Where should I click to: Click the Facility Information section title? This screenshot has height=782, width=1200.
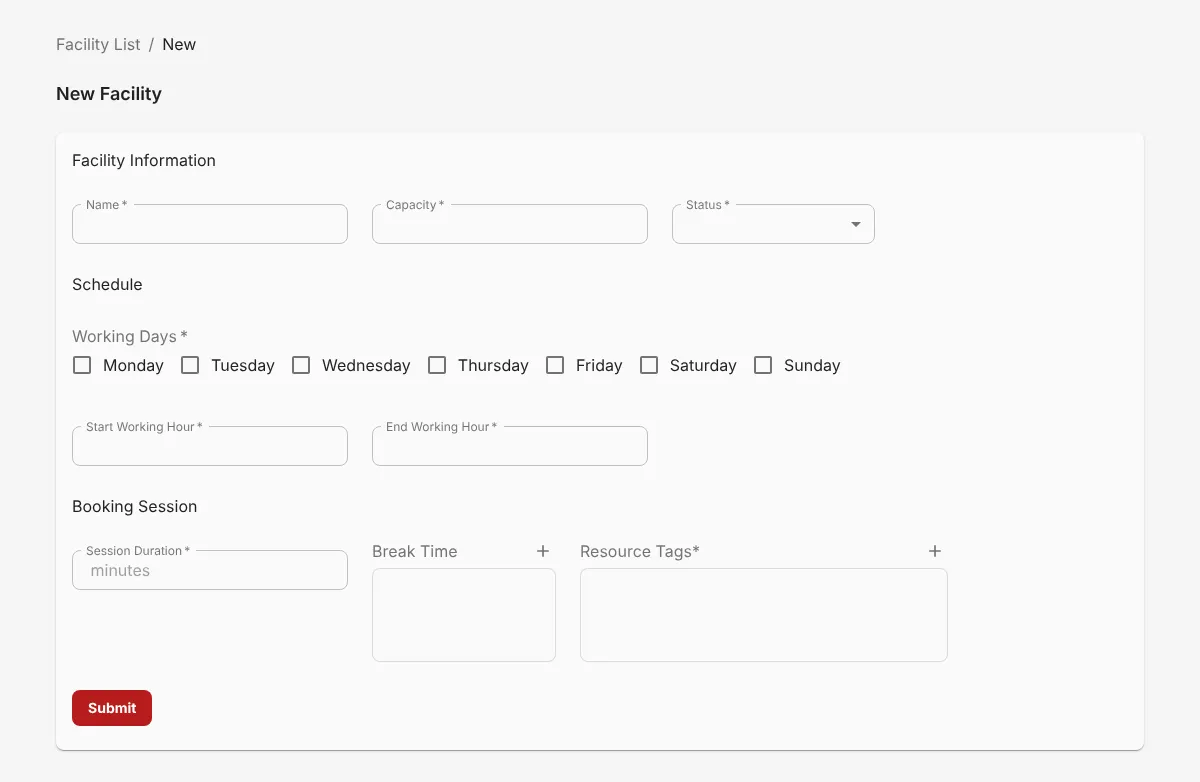click(144, 160)
